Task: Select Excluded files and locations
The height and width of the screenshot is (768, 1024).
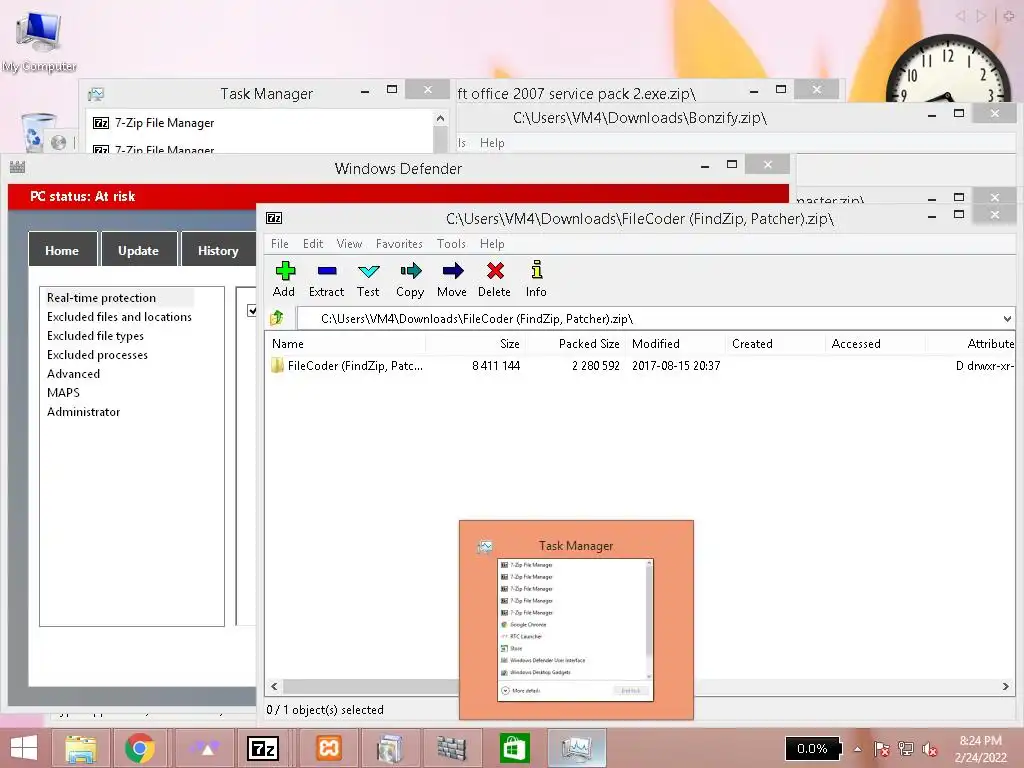Action: coord(120,317)
